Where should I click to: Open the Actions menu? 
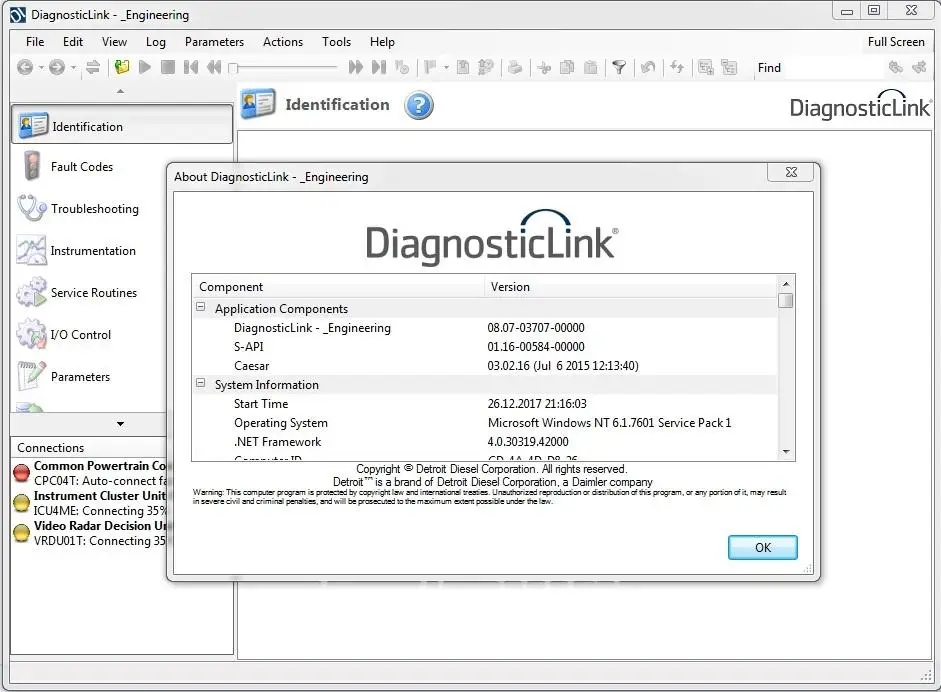pyautogui.click(x=283, y=42)
